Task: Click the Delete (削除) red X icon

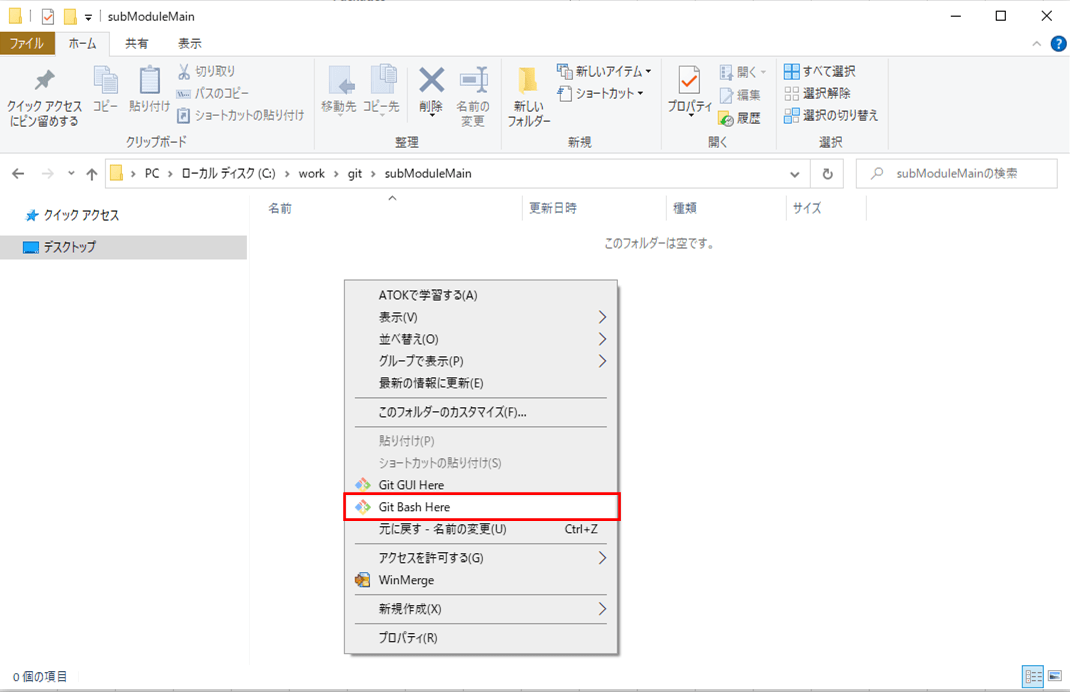Action: [x=431, y=81]
